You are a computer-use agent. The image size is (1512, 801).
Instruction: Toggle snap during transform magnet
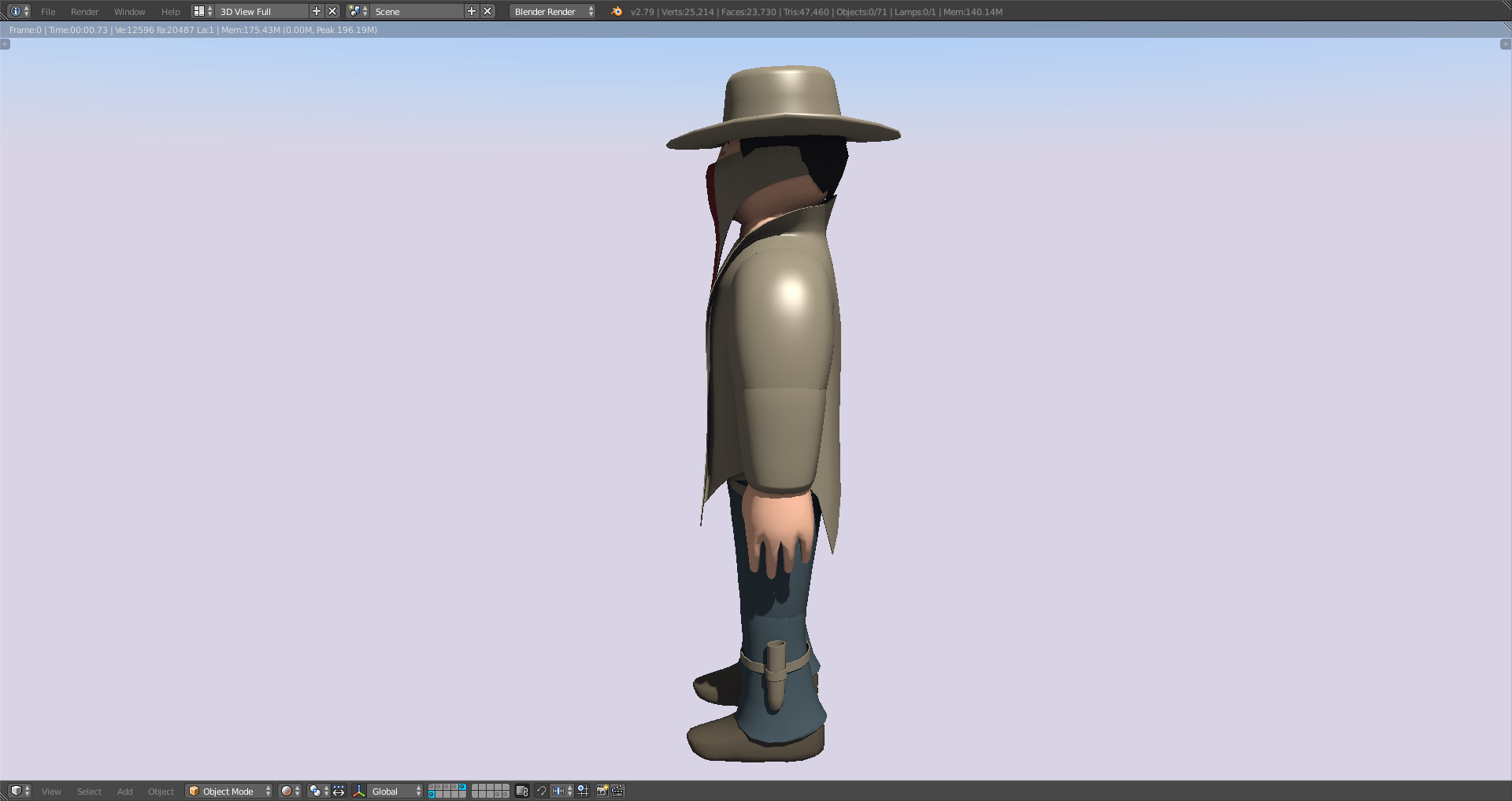(x=542, y=791)
